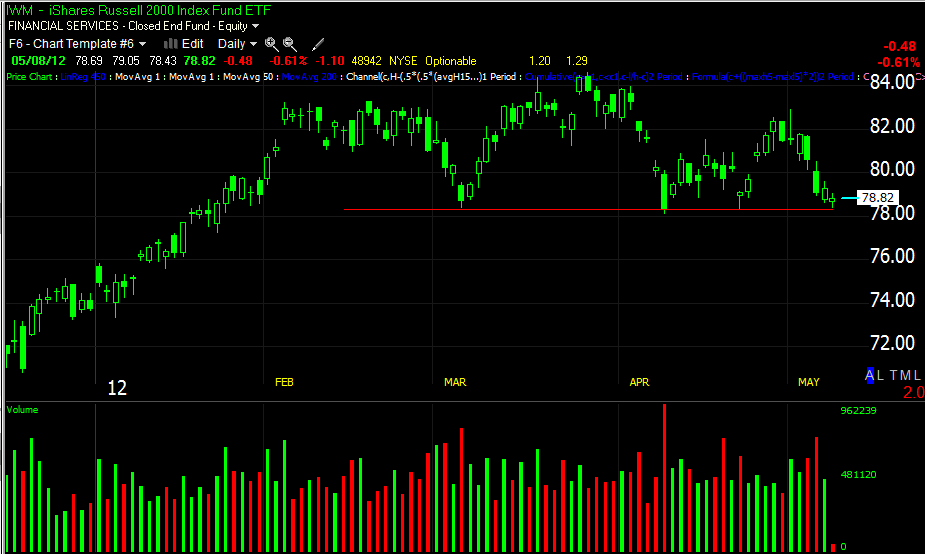925x554 pixels.
Task: Click the Cumulative 2 Period indicator label
Action: click(x=603, y=77)
